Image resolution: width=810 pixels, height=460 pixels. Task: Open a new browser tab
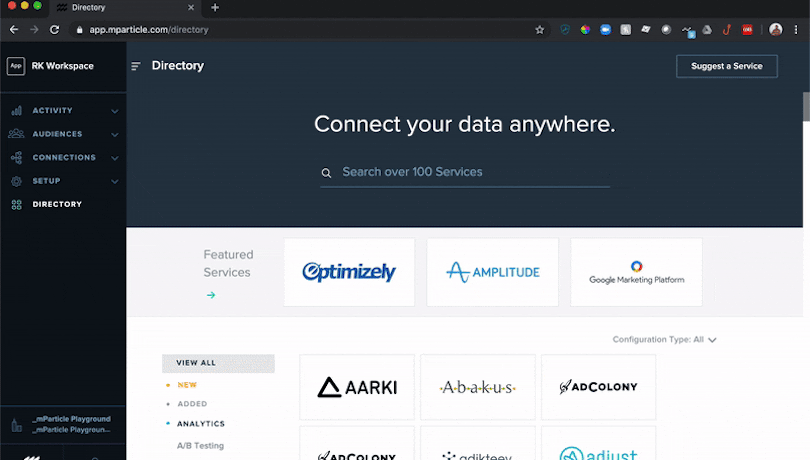[215, 7]
